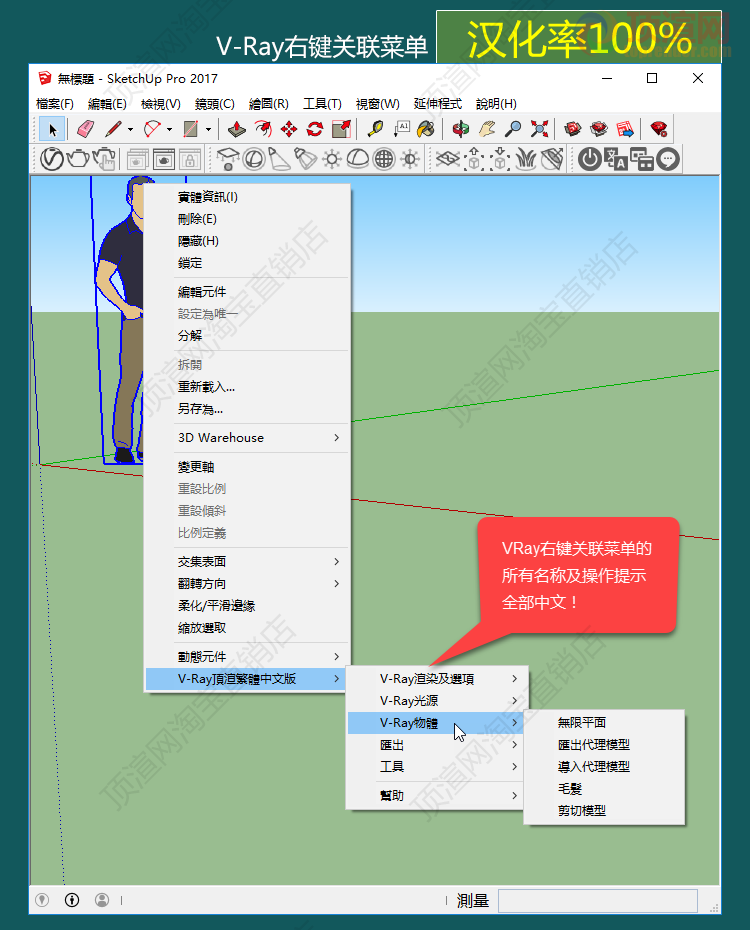The image size is (750, 930).
Task: Click the Send to LayOut icon
Action: [625, 129]
